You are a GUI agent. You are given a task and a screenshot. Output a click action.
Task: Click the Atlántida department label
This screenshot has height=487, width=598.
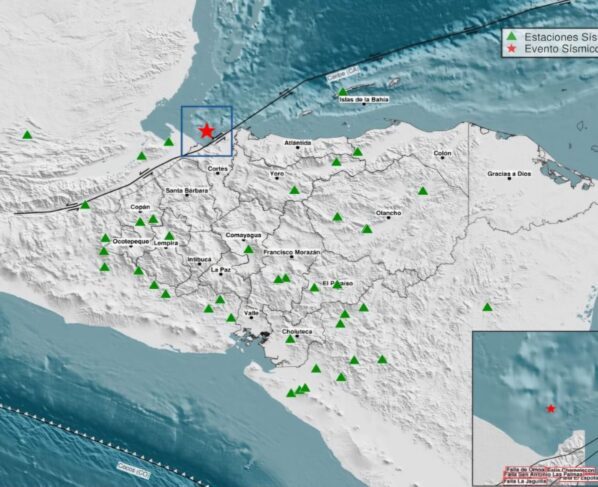coord(298,143)
